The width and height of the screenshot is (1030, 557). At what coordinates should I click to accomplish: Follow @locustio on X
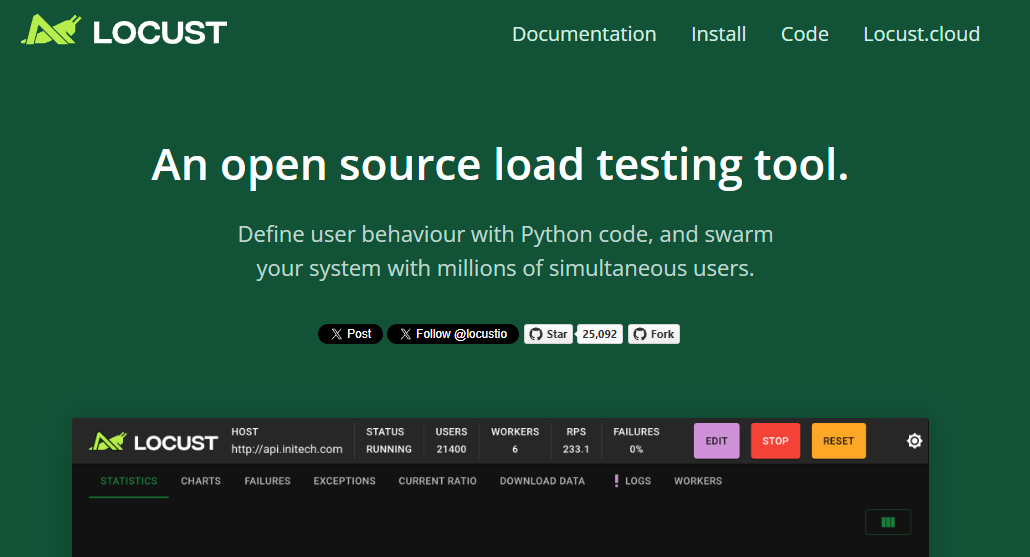[x=452, y=334]
